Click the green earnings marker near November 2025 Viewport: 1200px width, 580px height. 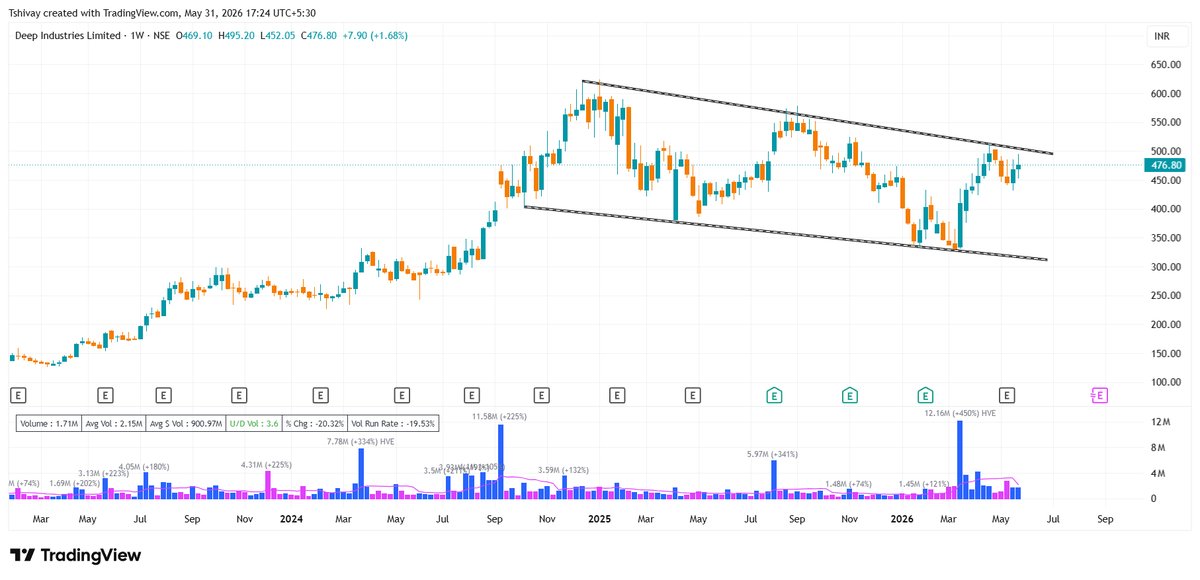[x=849, y=395]
